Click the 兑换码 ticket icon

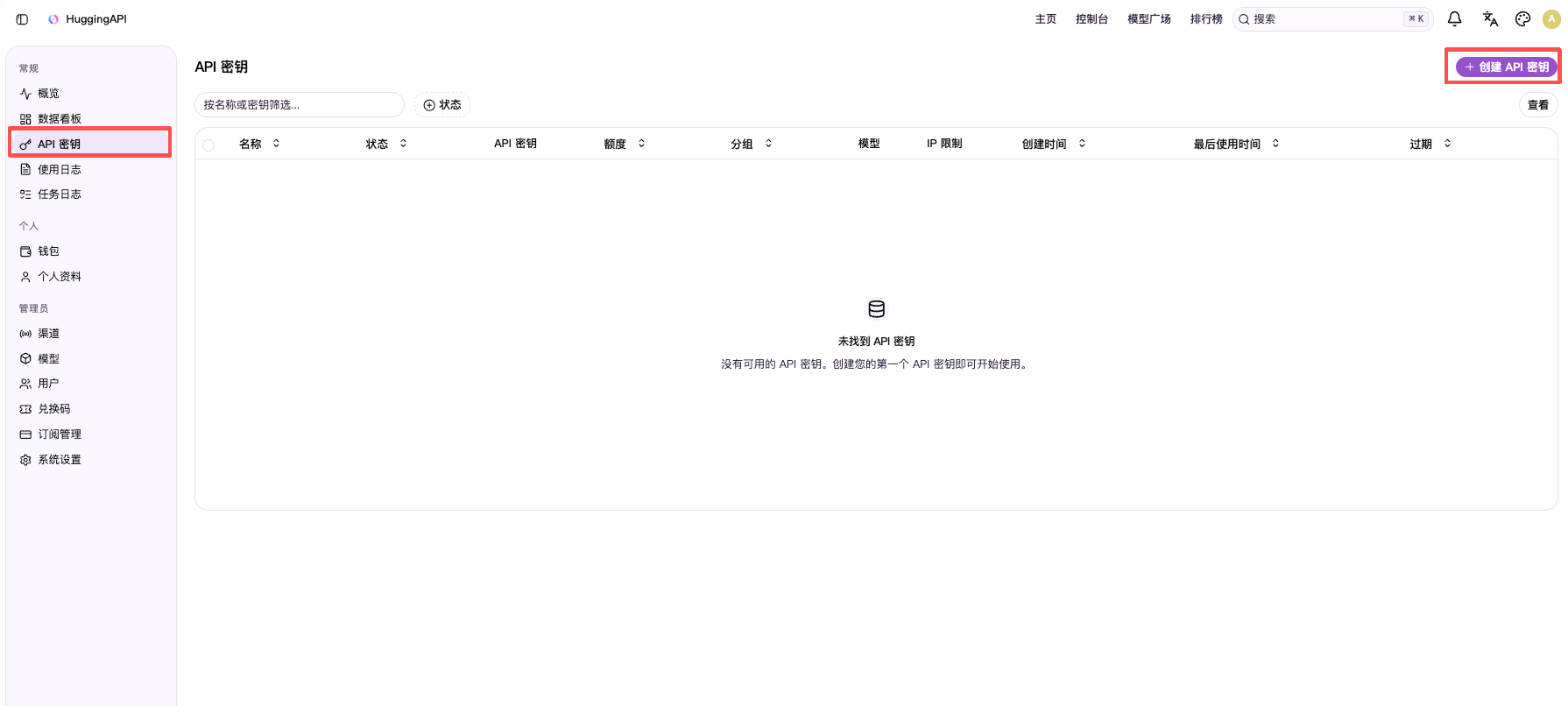(x=25, y=409)
